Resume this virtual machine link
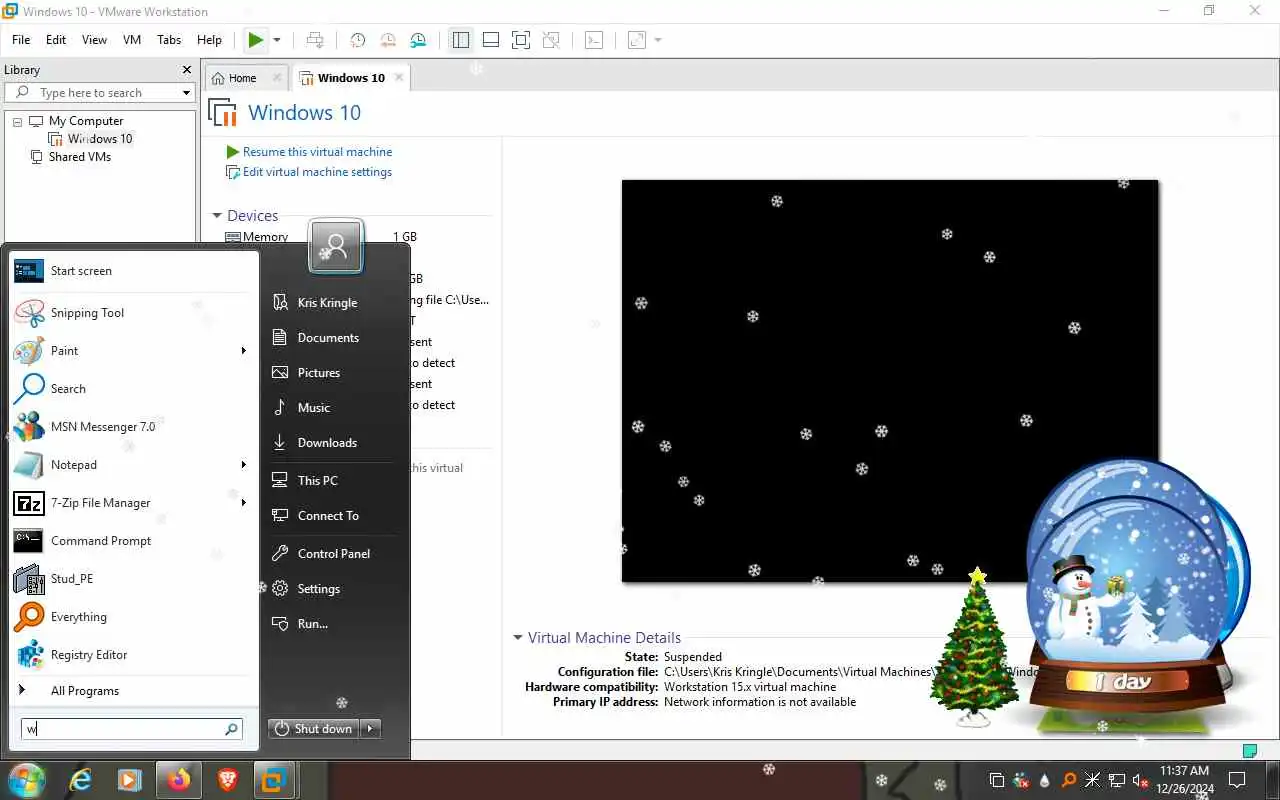This screenshot has width=1280, height=800. 317,152
